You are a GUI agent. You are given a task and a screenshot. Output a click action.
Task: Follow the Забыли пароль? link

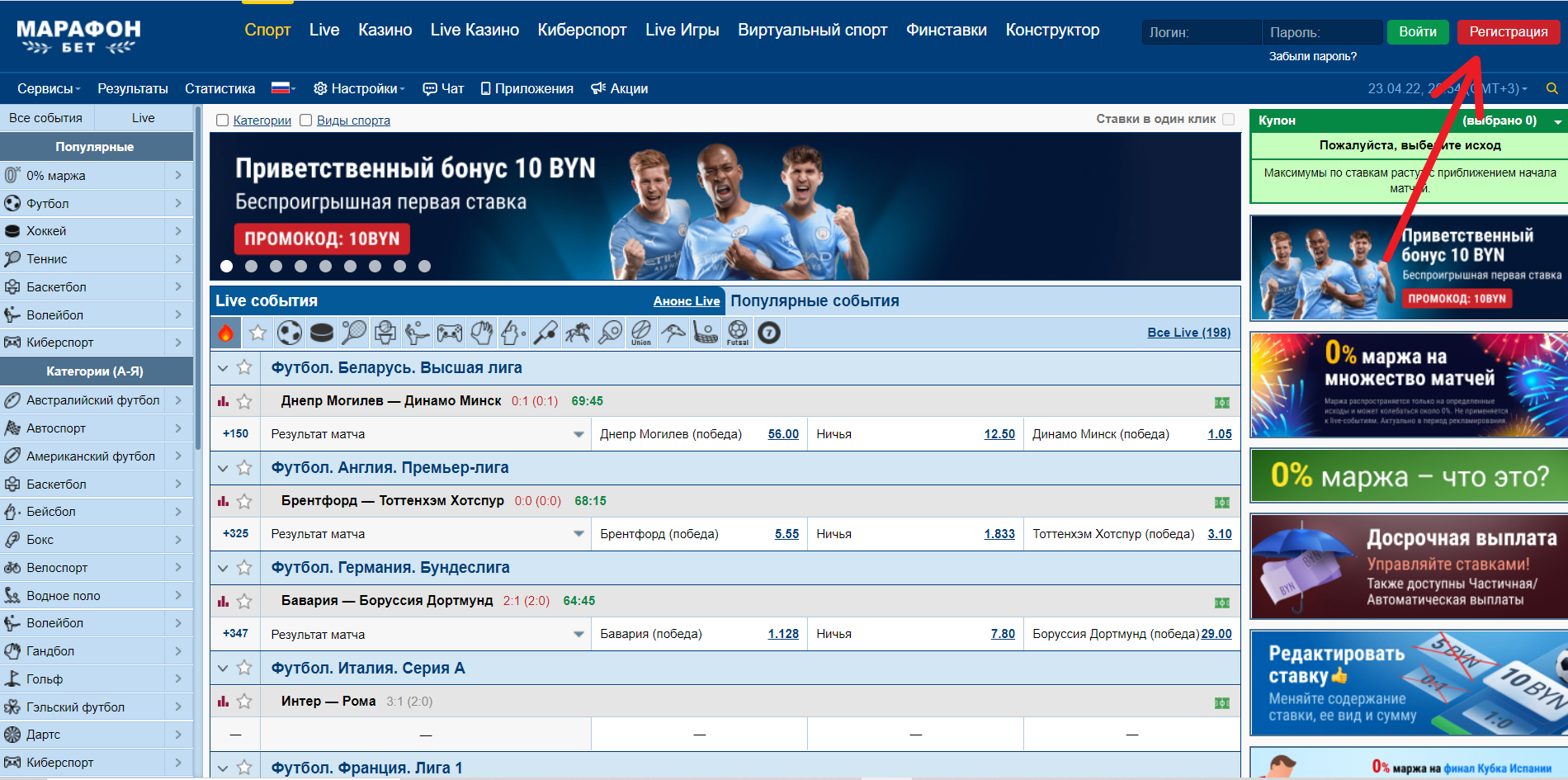[1312, 56]
